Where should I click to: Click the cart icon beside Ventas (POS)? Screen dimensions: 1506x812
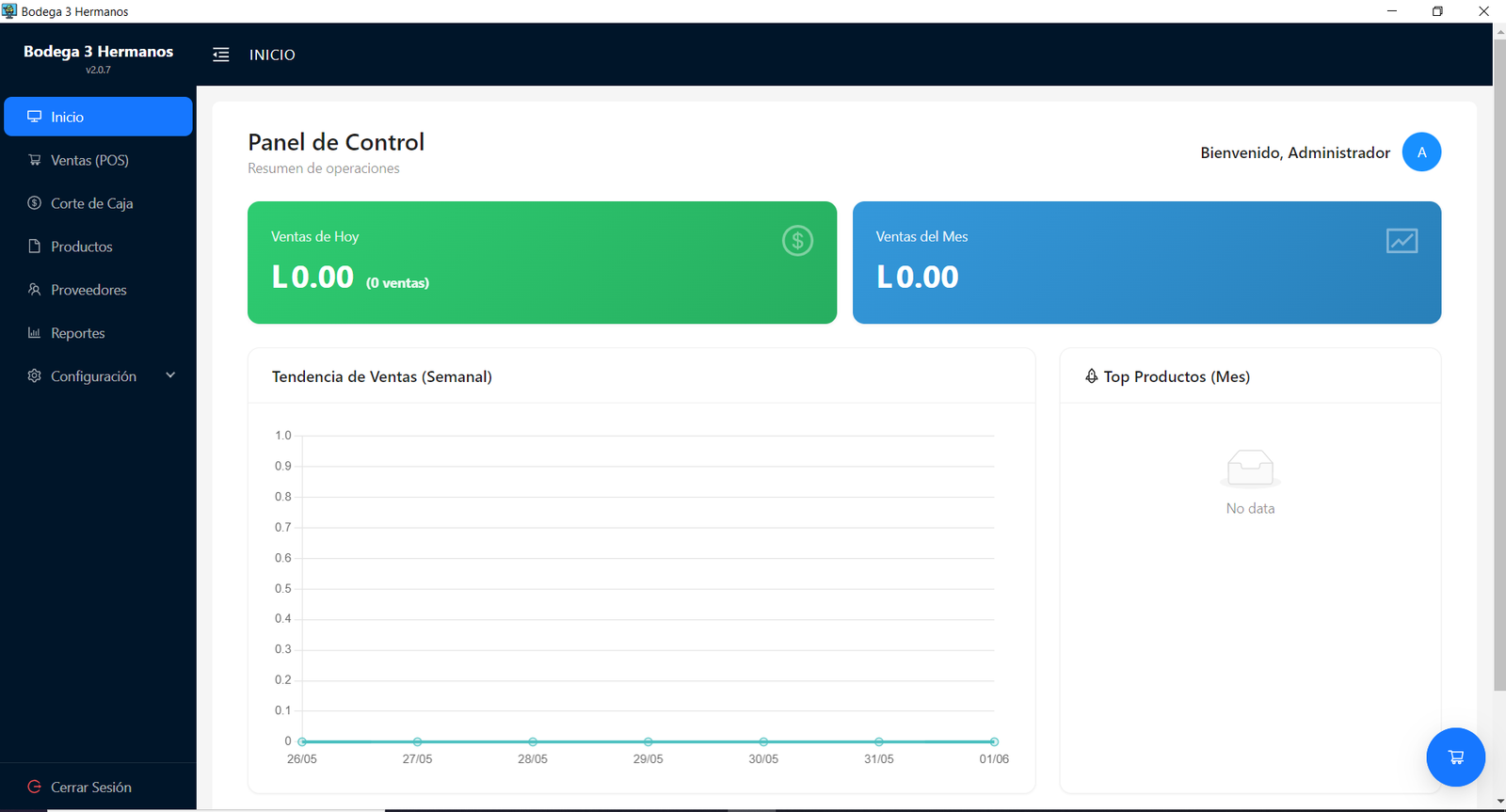click(x=35, y=160)
